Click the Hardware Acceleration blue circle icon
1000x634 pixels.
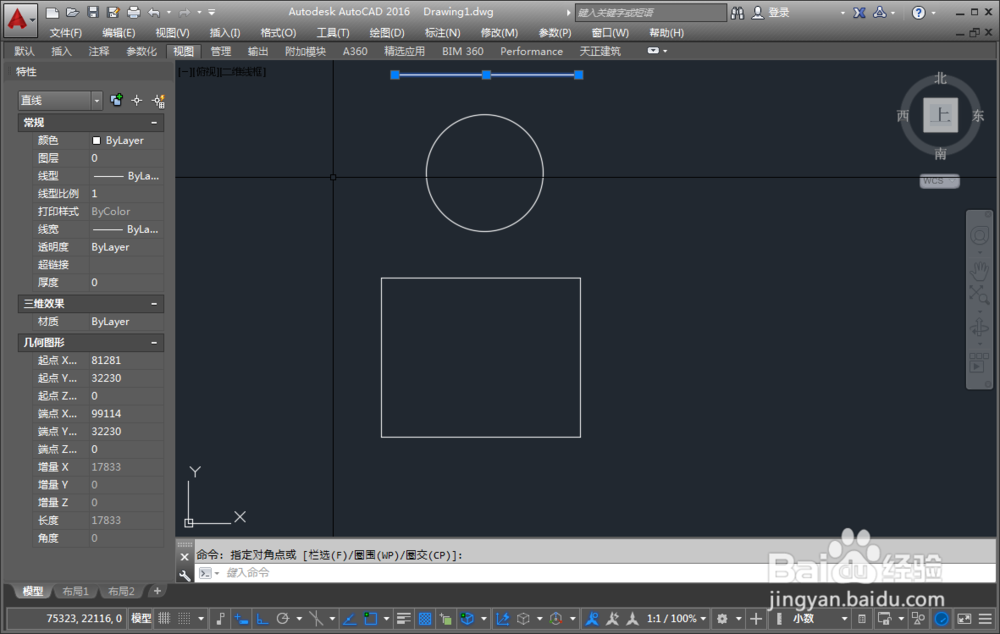pos(941,619)
